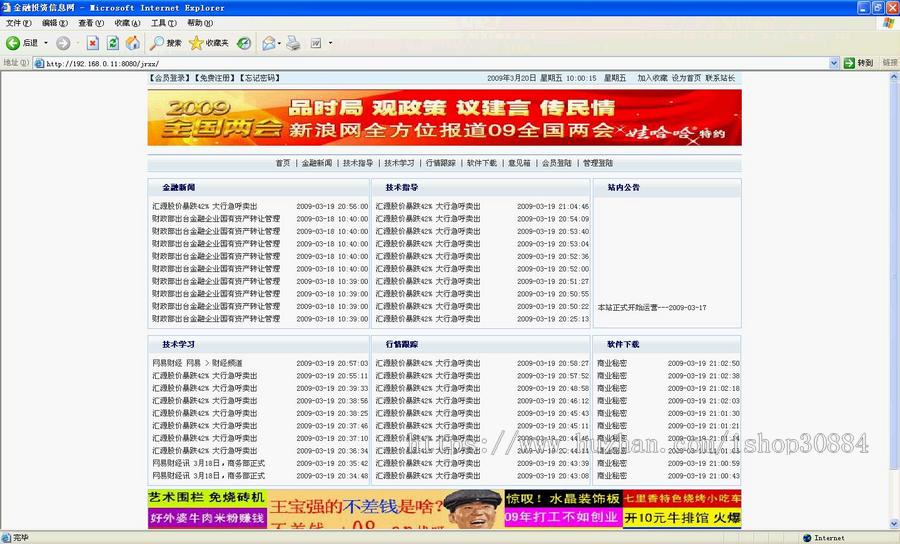Click the 加入收藏 link
The height and width of the screenshot is (544, 900).
(653, 78)
